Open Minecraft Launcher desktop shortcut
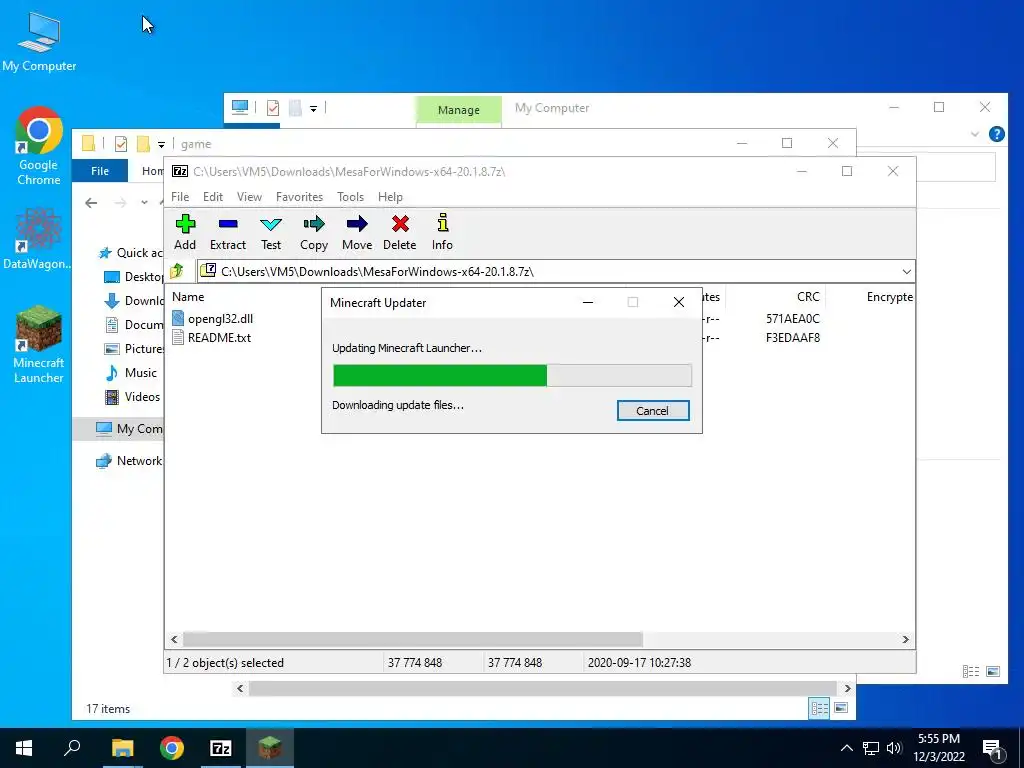This screenshot has height=768, width=1024. (x=39, y=344)
